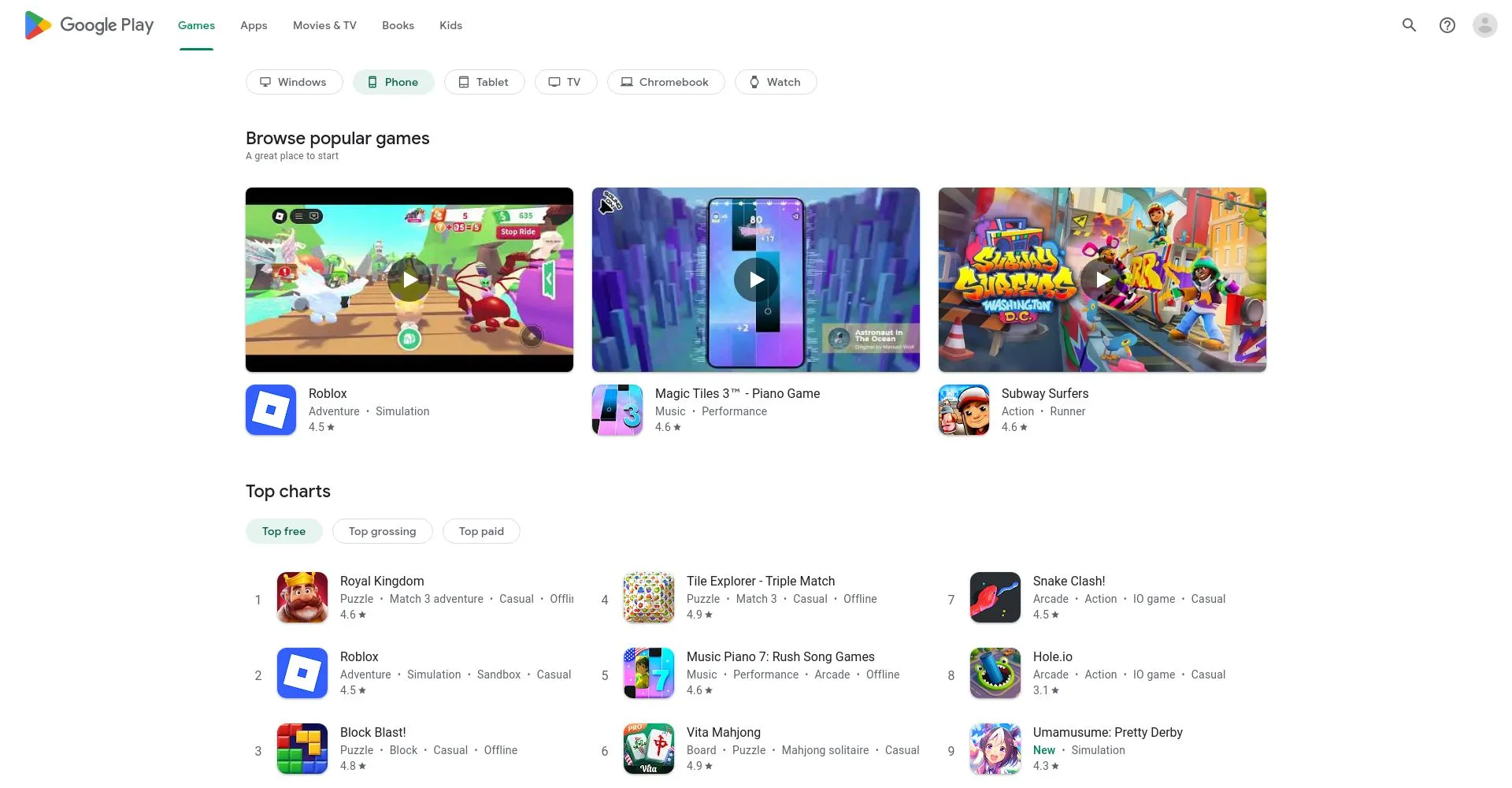Open the Hole.io title link
1512x788 pixels.
[x=1052, y=656]
